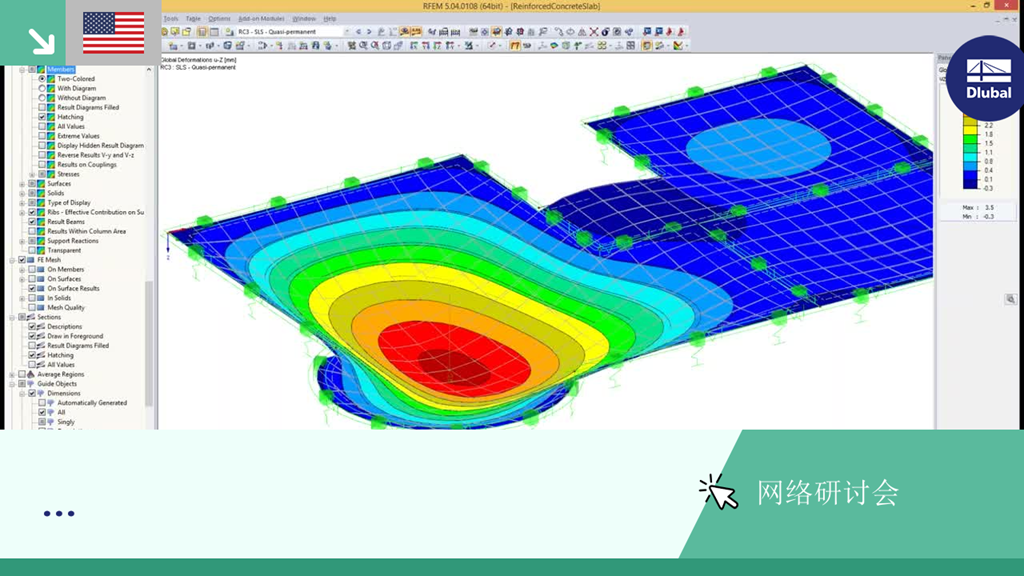The width and height of the screenshot is (1024, 576).
Task: Open the RC3 - SLS load case dropdown
Action: [347, 31]
